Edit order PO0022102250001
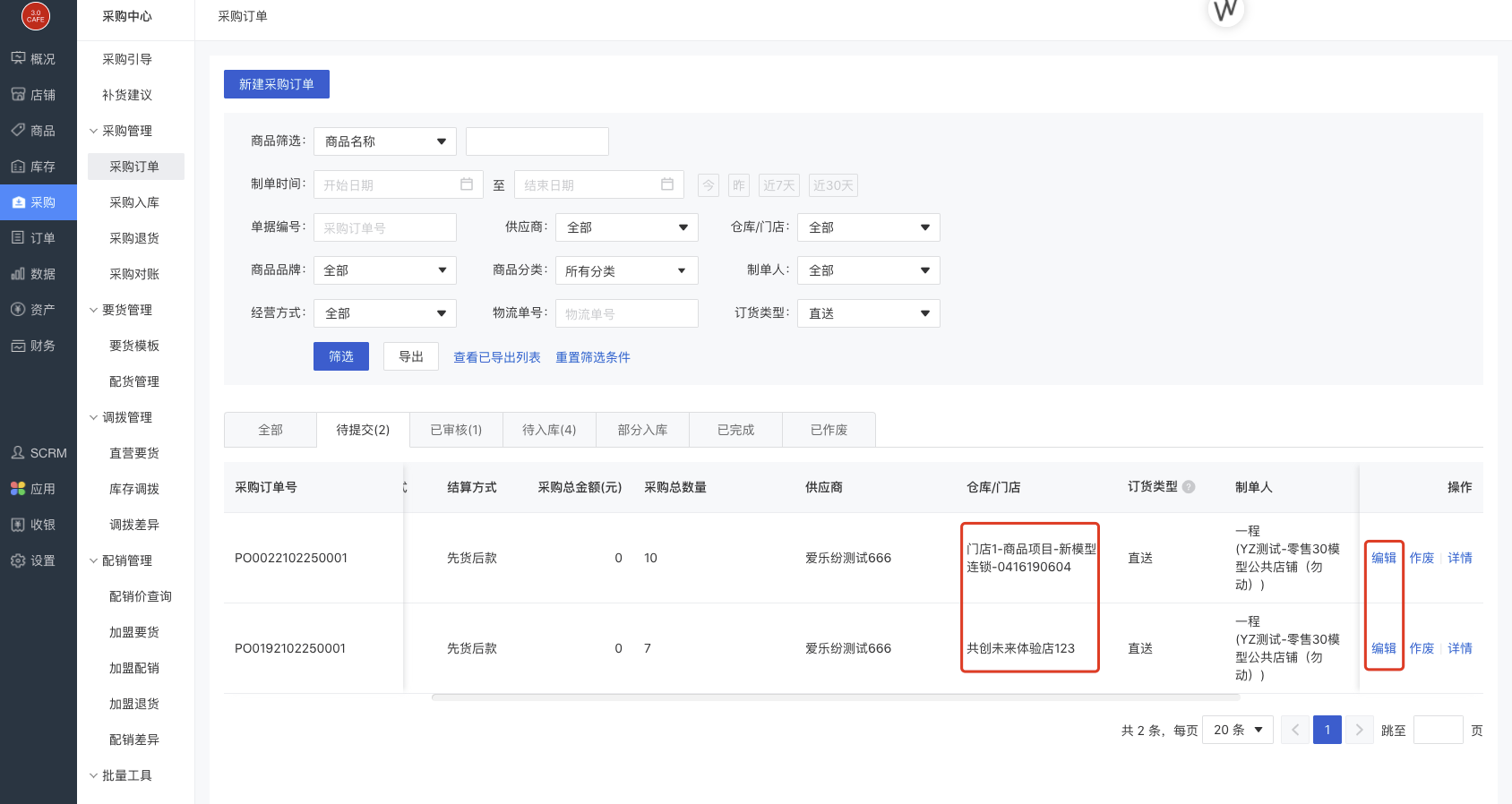Screen dimensions: 1512x804 click(1384, 558)
